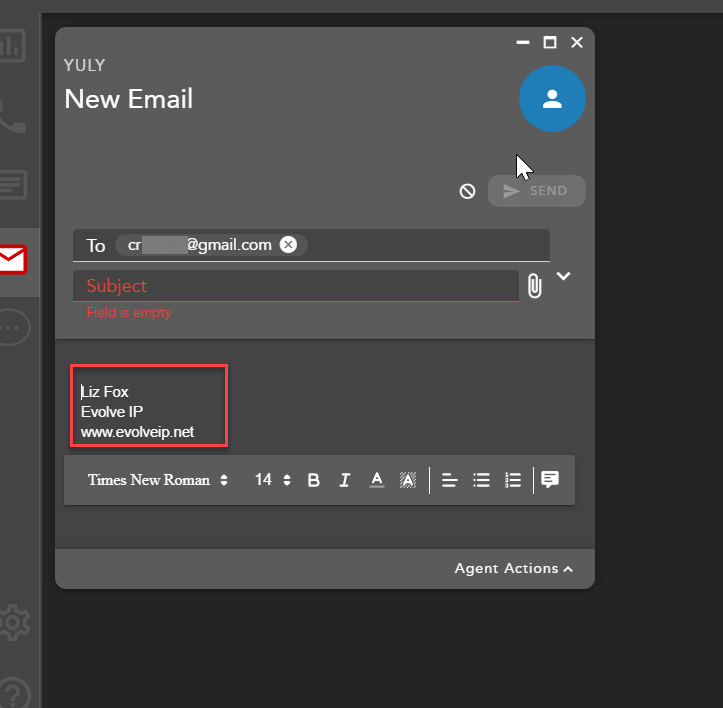This screenshot has height=708, width=723.
Task: Remove the gmail.com recipient chip
Action: coord(288,245)
